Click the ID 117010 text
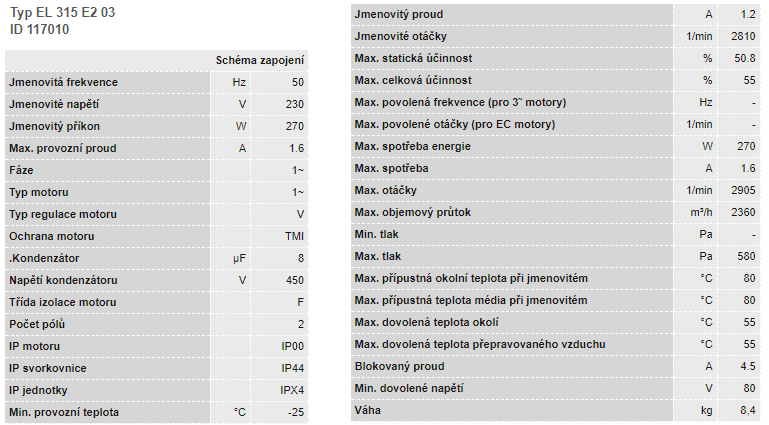 click(x=40, y=29)
